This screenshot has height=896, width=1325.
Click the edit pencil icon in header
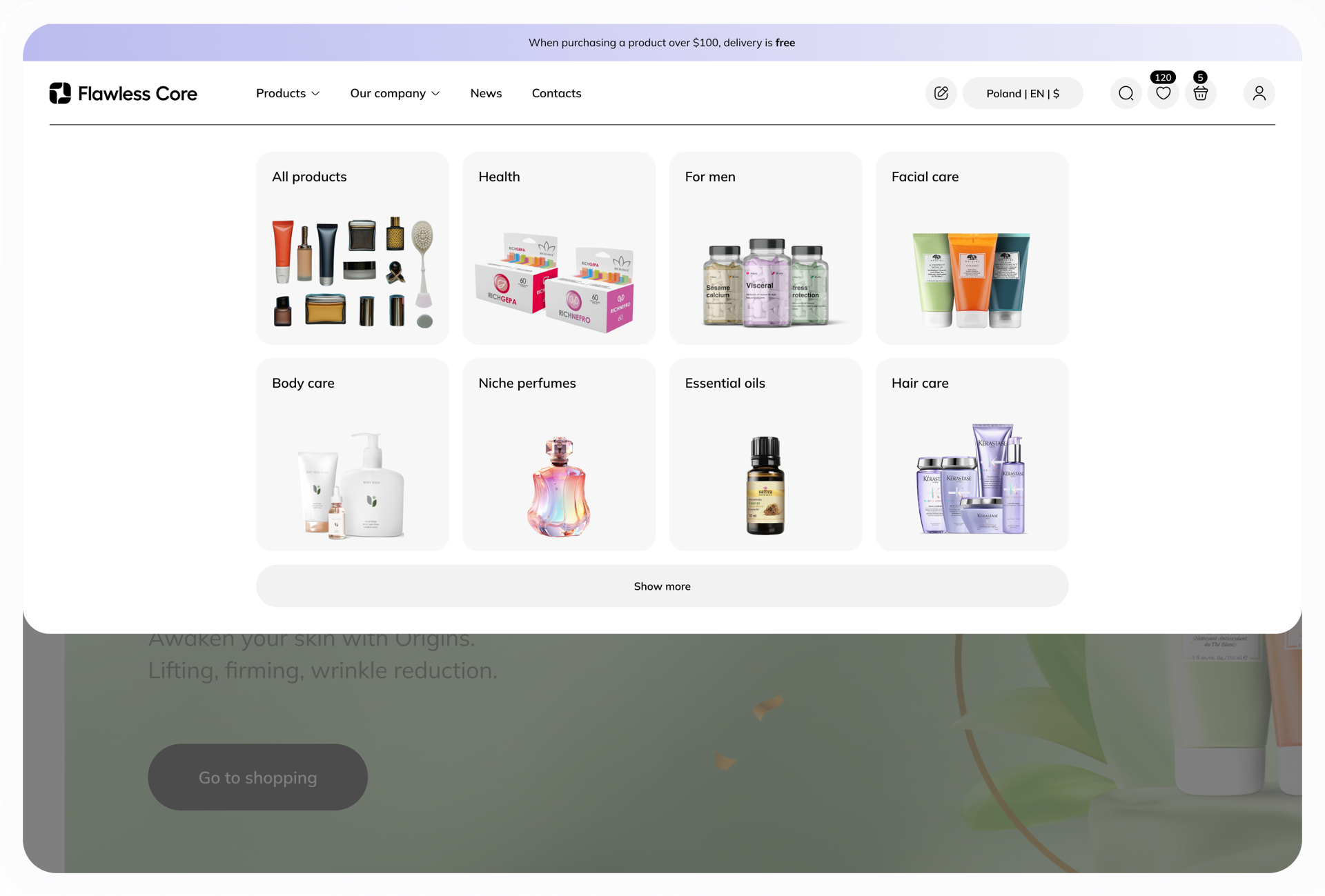click(x=941, y=93)
